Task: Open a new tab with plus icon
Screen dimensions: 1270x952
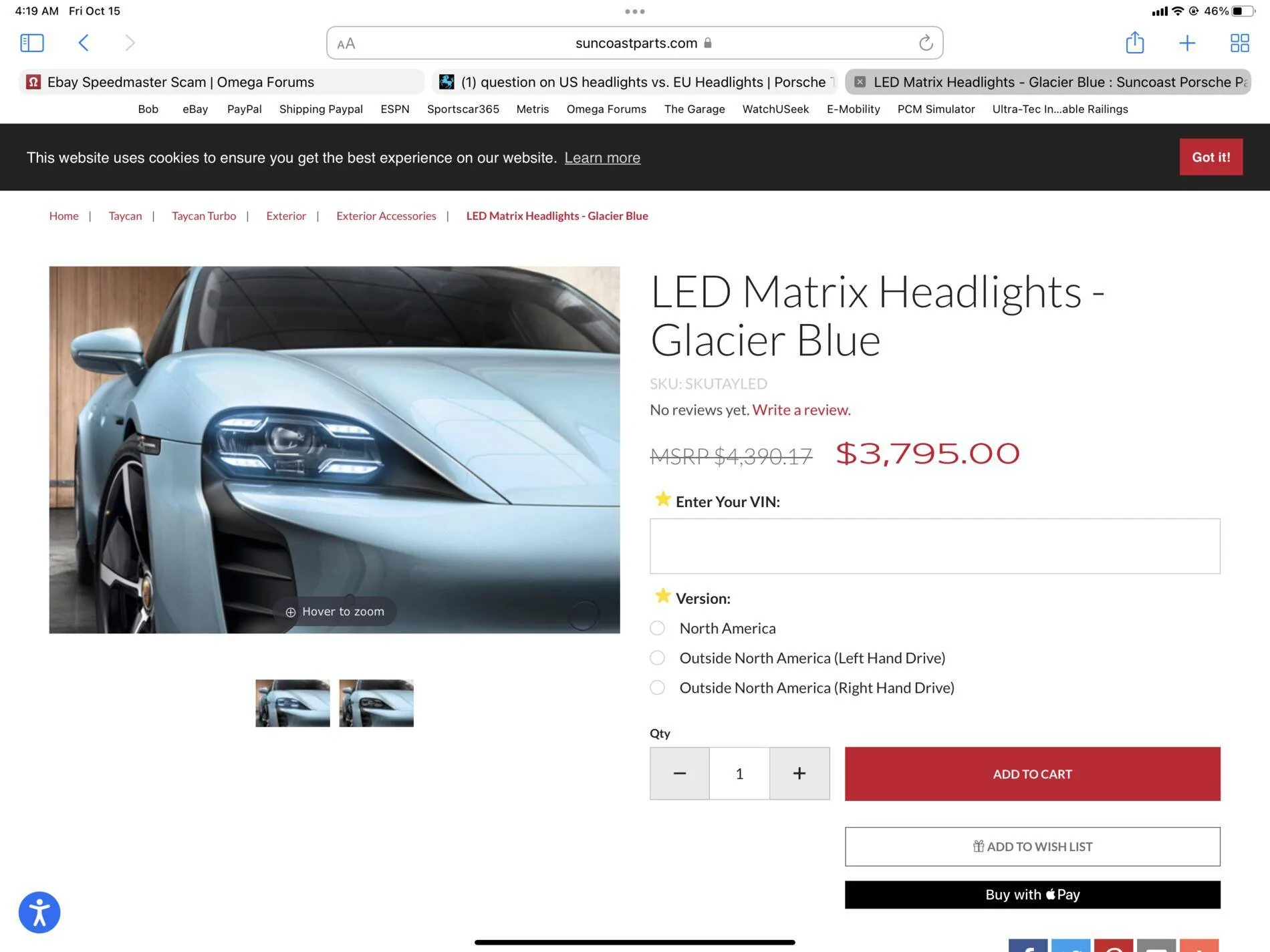Action: (1187, 43)
